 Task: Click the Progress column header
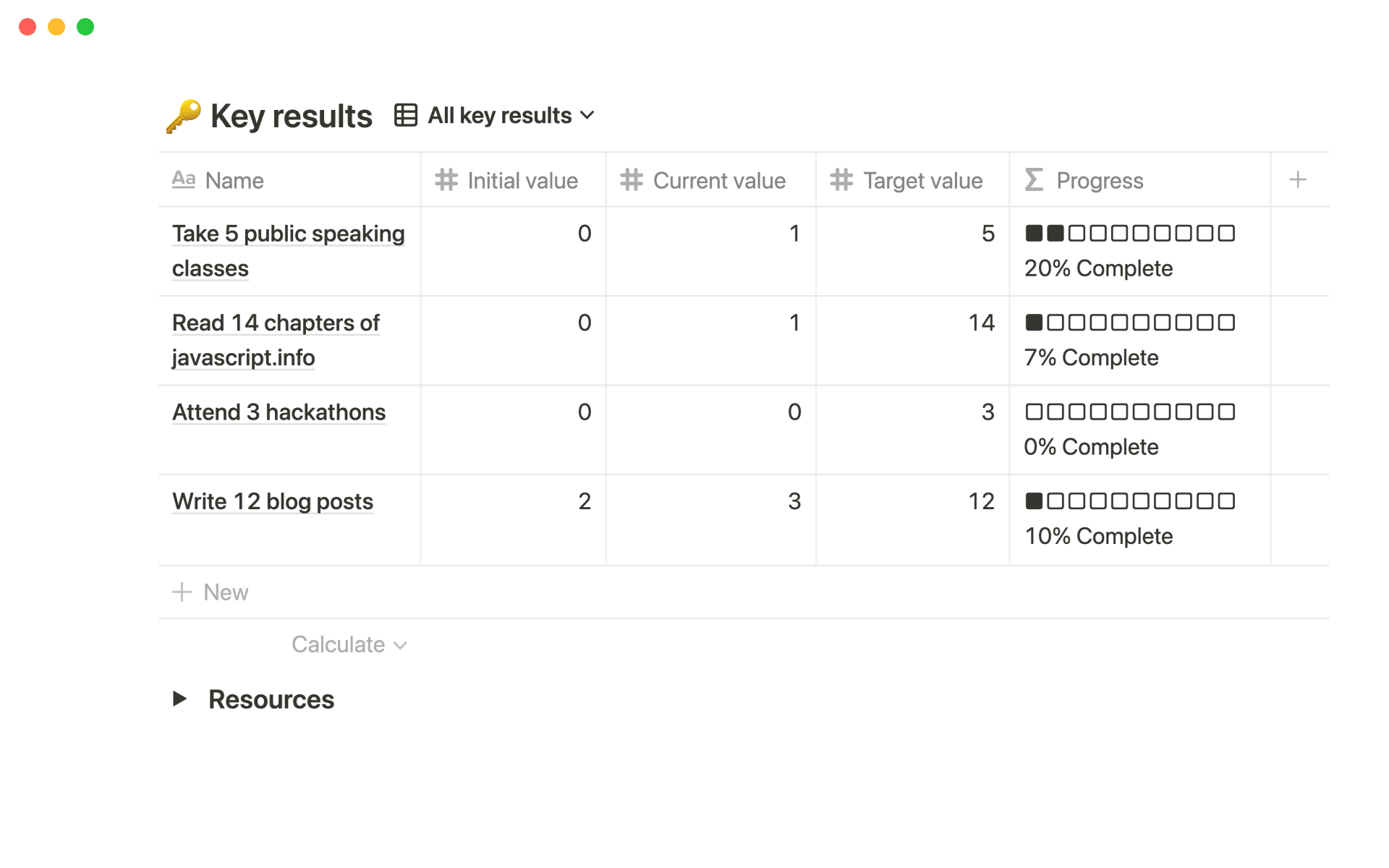point(1099,180)
